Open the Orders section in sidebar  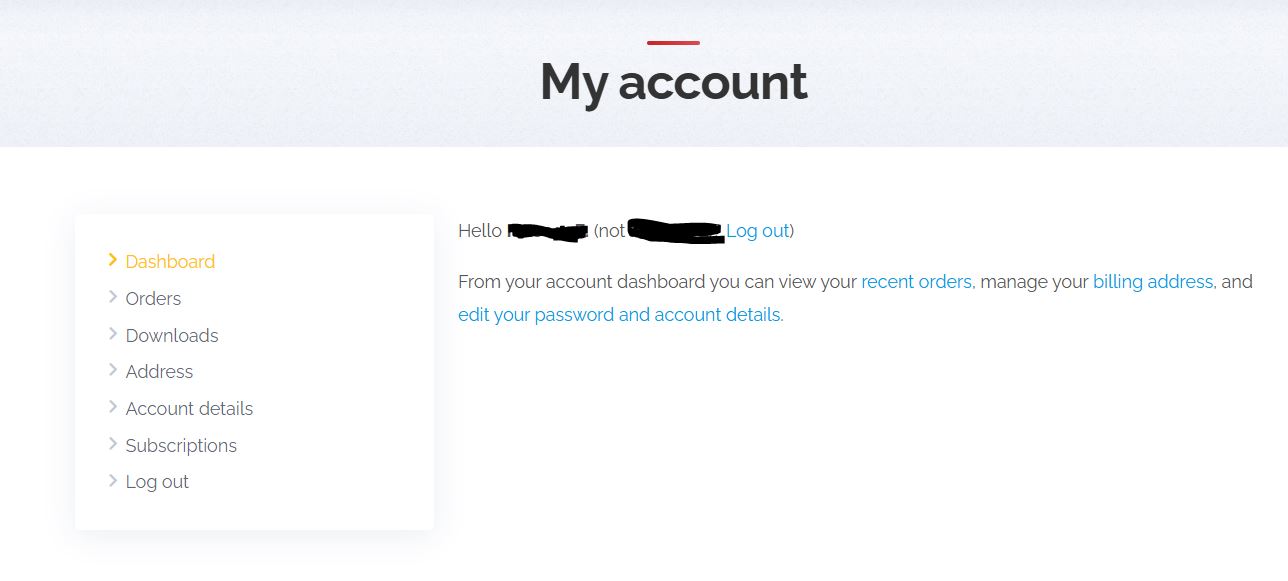coord(153,298)
